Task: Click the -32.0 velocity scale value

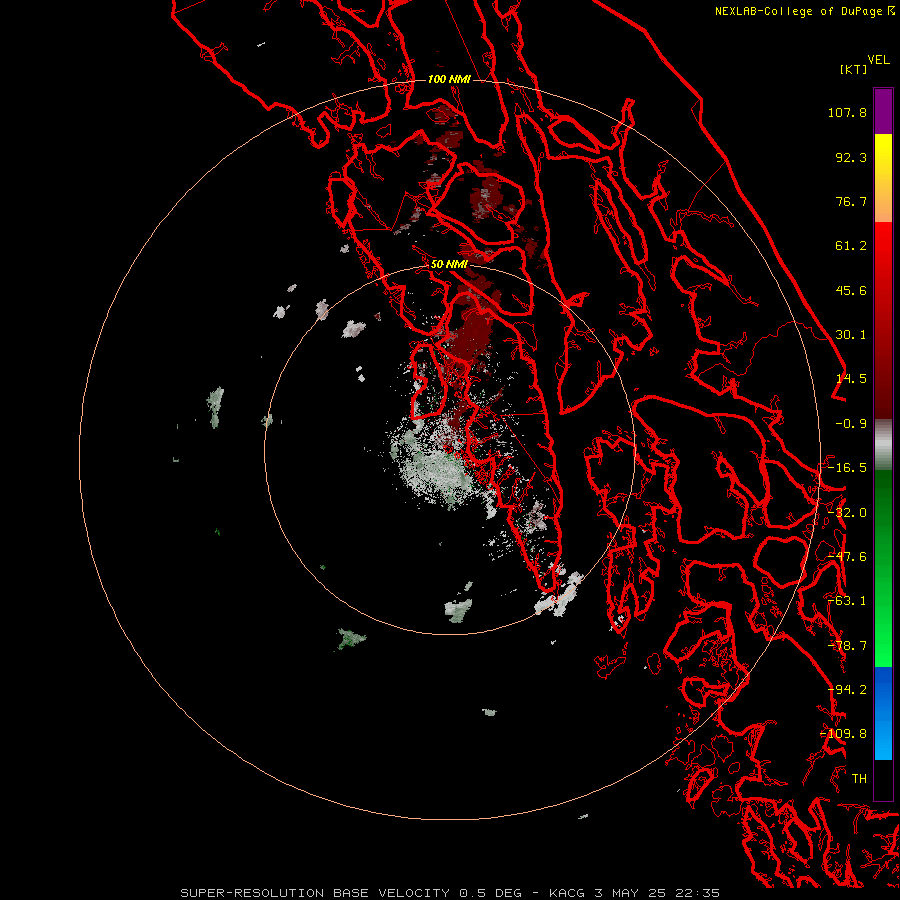Action: [847, 513]
